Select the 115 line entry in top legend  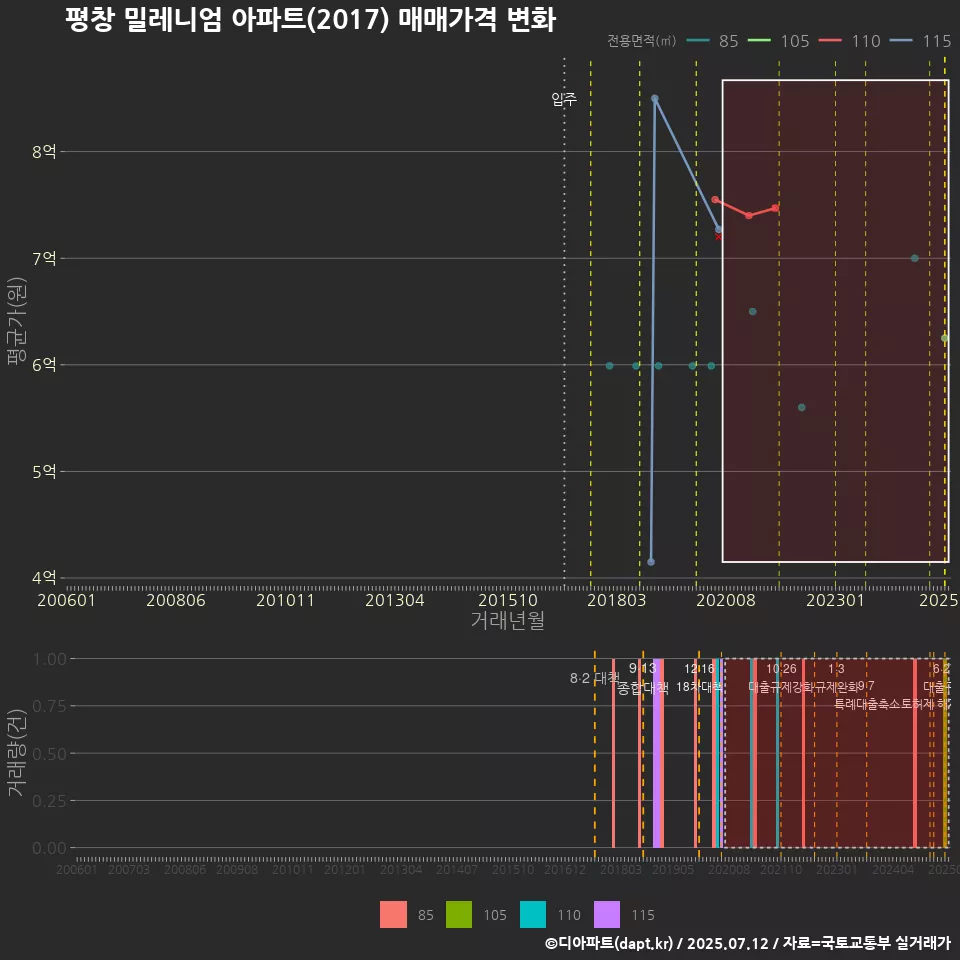[x=920, y=41]
